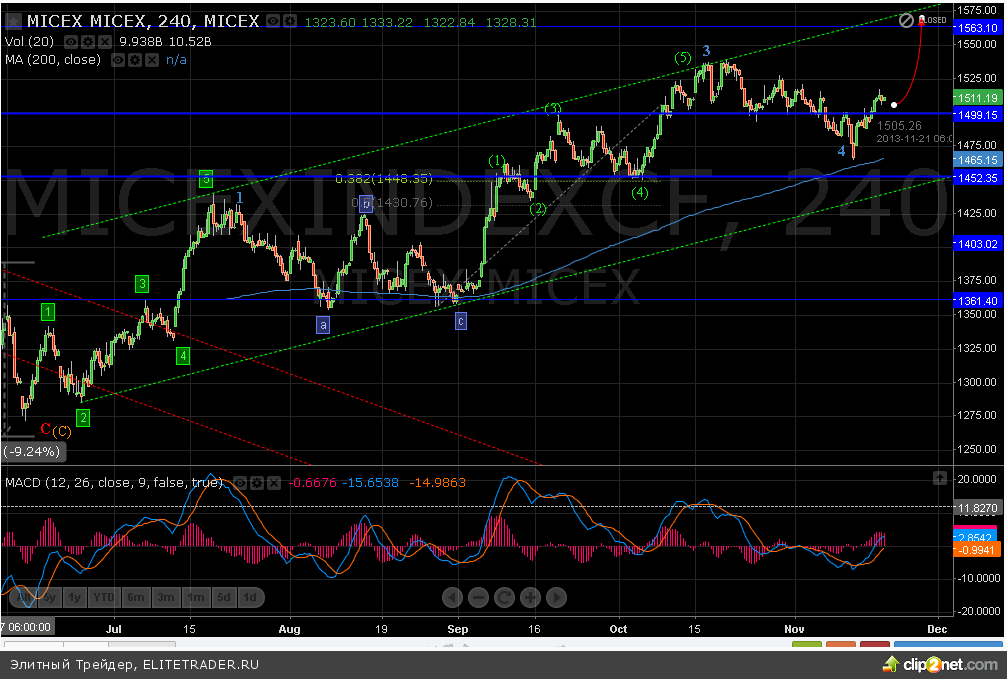Click the chart zoom-out minus control
This screenshot has height=679, width=1007.
point(478,598)
